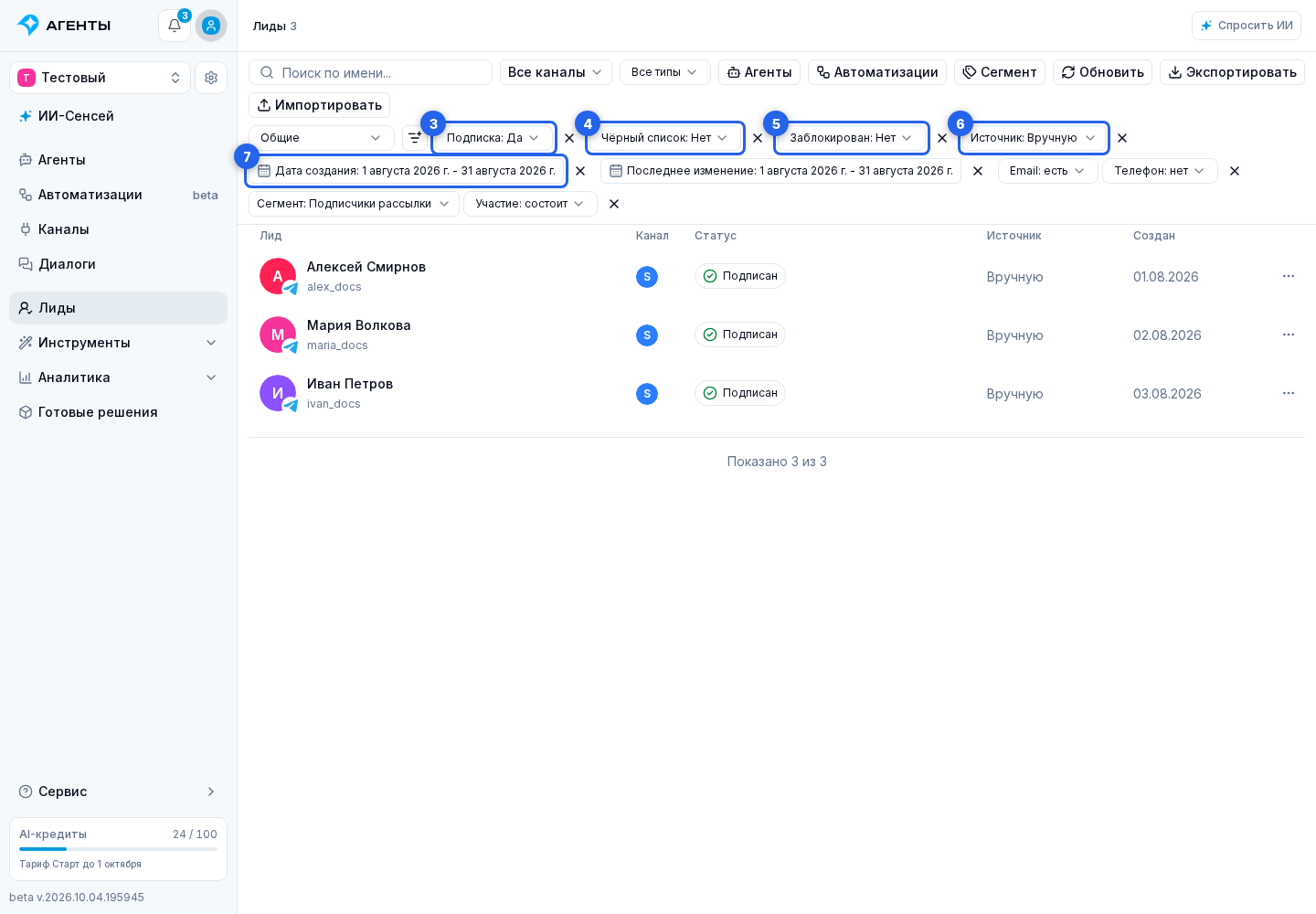
Task: Expand the Инструменты sidebar section
Action: click(x=118, y=343)
